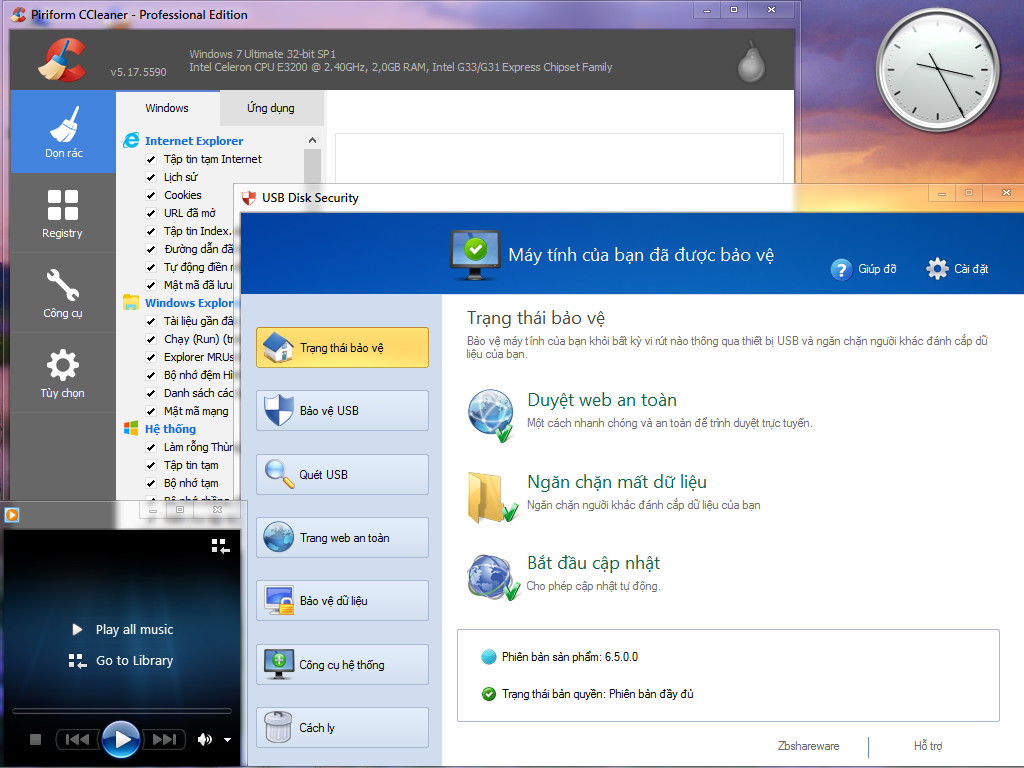Open the Registry section in CCleaner
Viewport: 1024px width, 768px height.
pos(63,213)
